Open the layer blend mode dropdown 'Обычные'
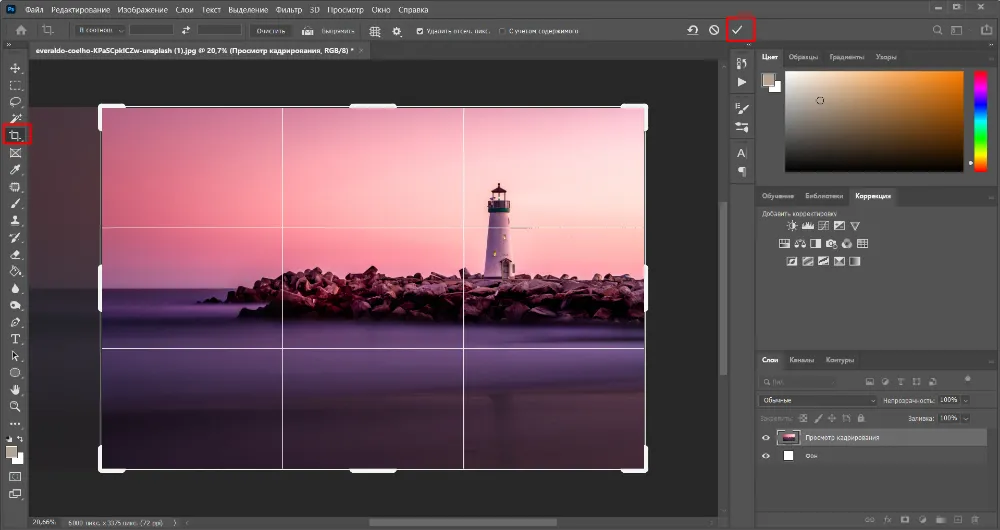Screen dimensions: 1000x530 (817, 400)
